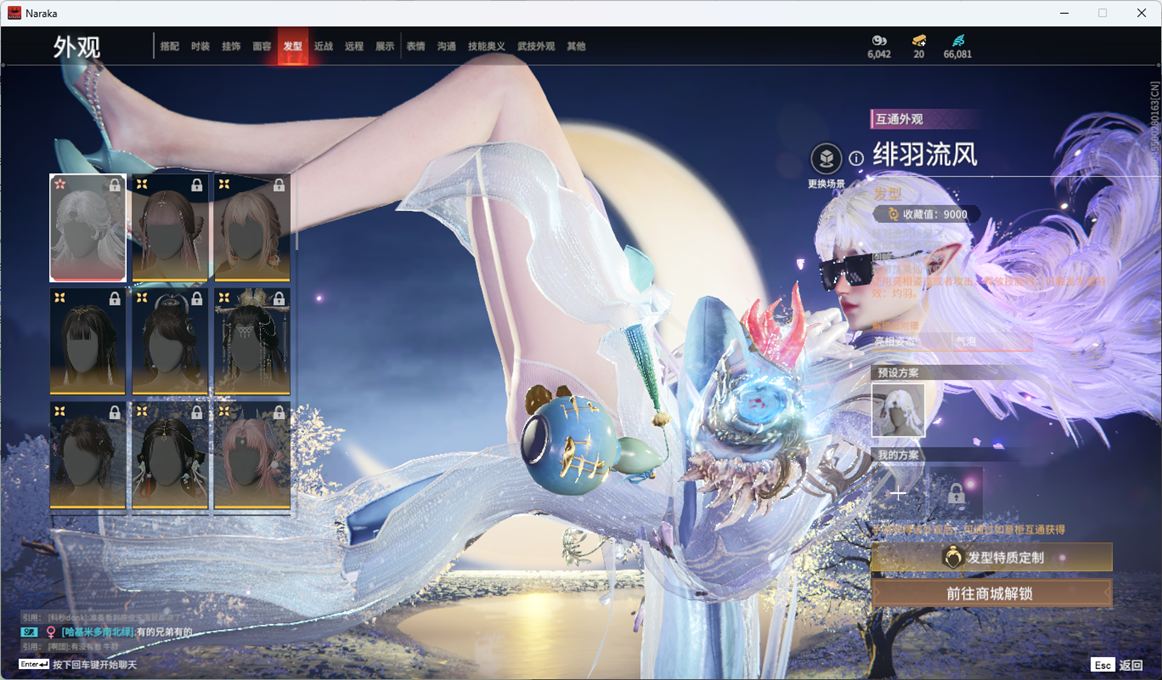Click the 外观 page title

tap(76, 47)
